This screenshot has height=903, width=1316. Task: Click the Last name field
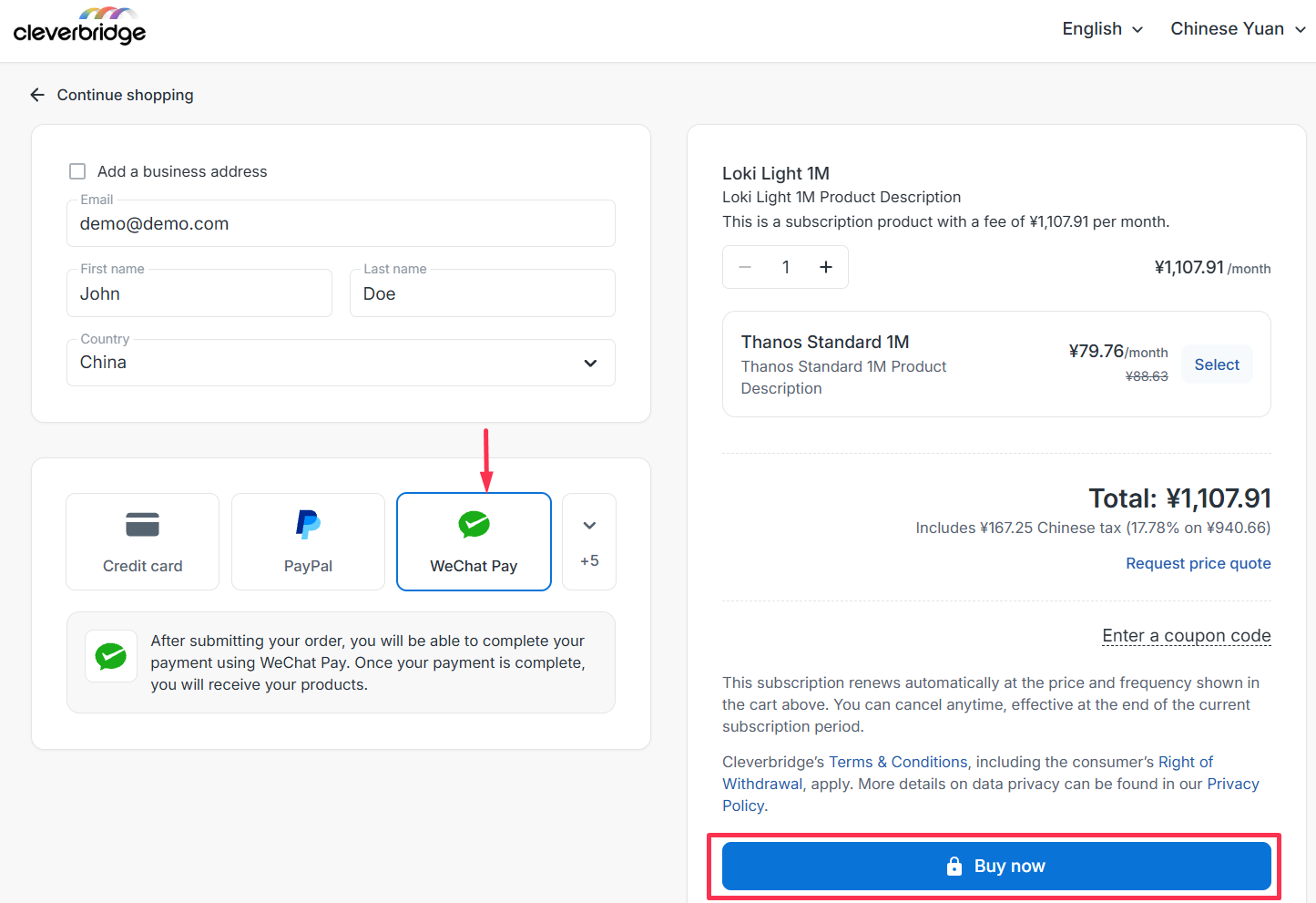tap(483, 293)
